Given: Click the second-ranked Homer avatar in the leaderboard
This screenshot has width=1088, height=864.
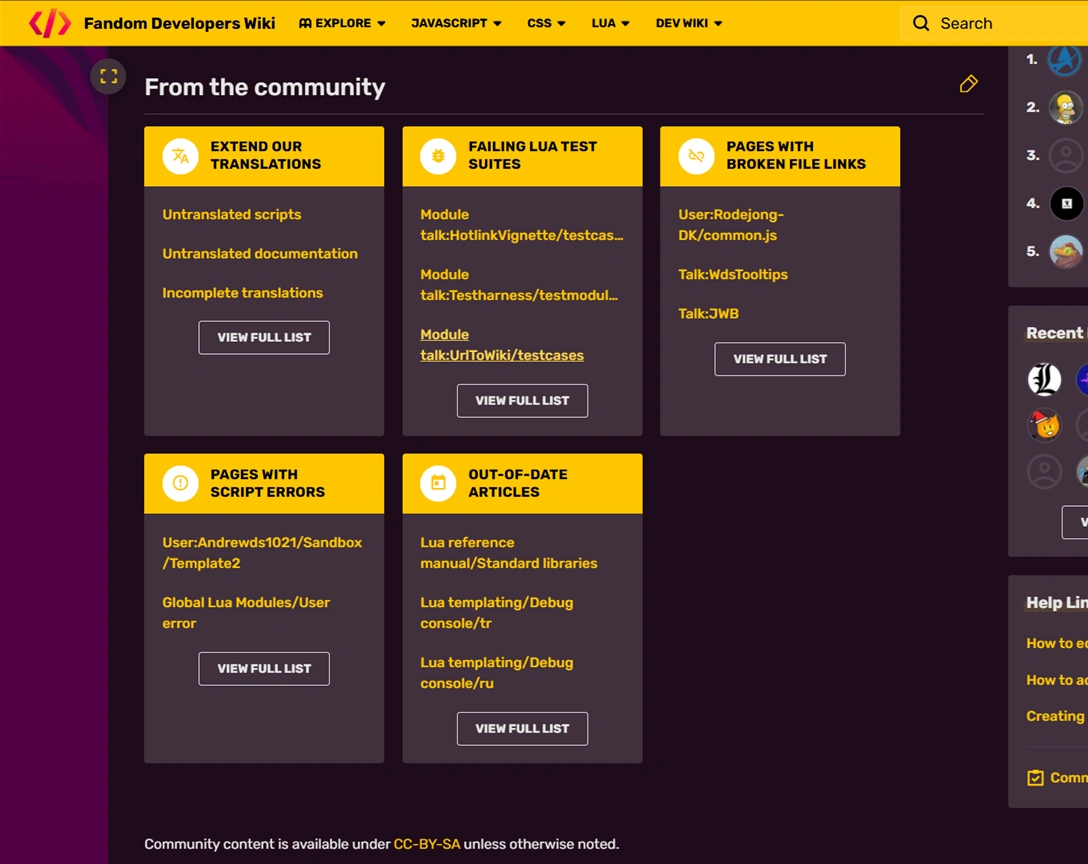Looking at the screenshot, I should 1066,107.
